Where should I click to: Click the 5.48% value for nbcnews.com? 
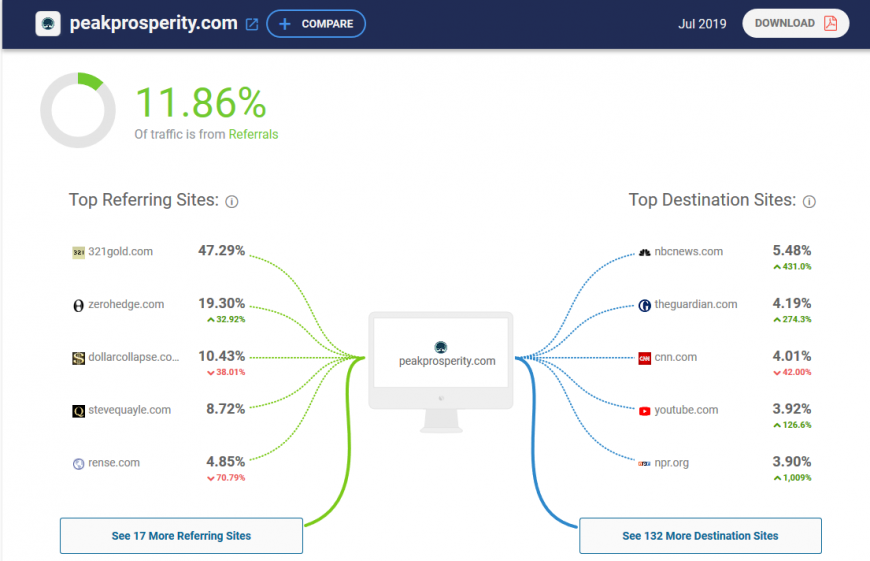pyautogui.click(x=792, y=250)
